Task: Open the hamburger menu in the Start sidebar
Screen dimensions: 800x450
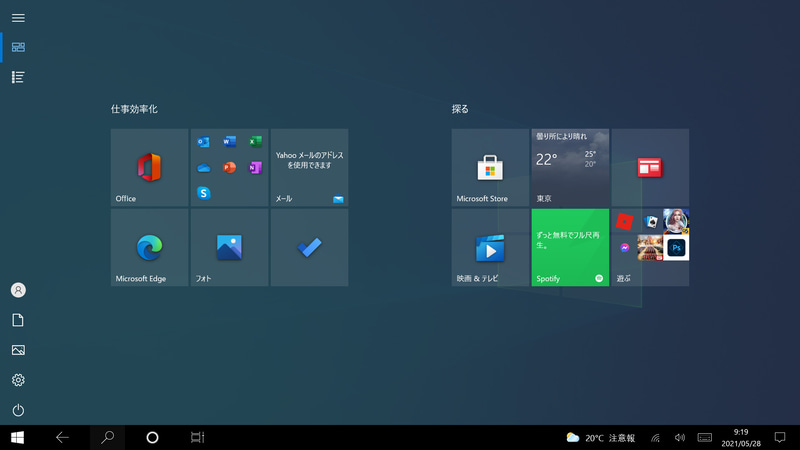Action: tap(18, 18)
